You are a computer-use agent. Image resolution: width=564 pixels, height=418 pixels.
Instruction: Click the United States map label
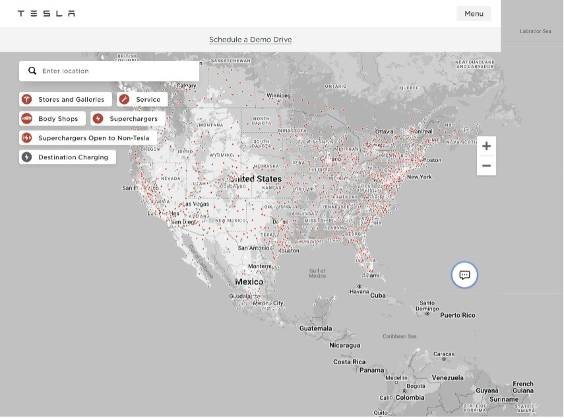point(255,179)
